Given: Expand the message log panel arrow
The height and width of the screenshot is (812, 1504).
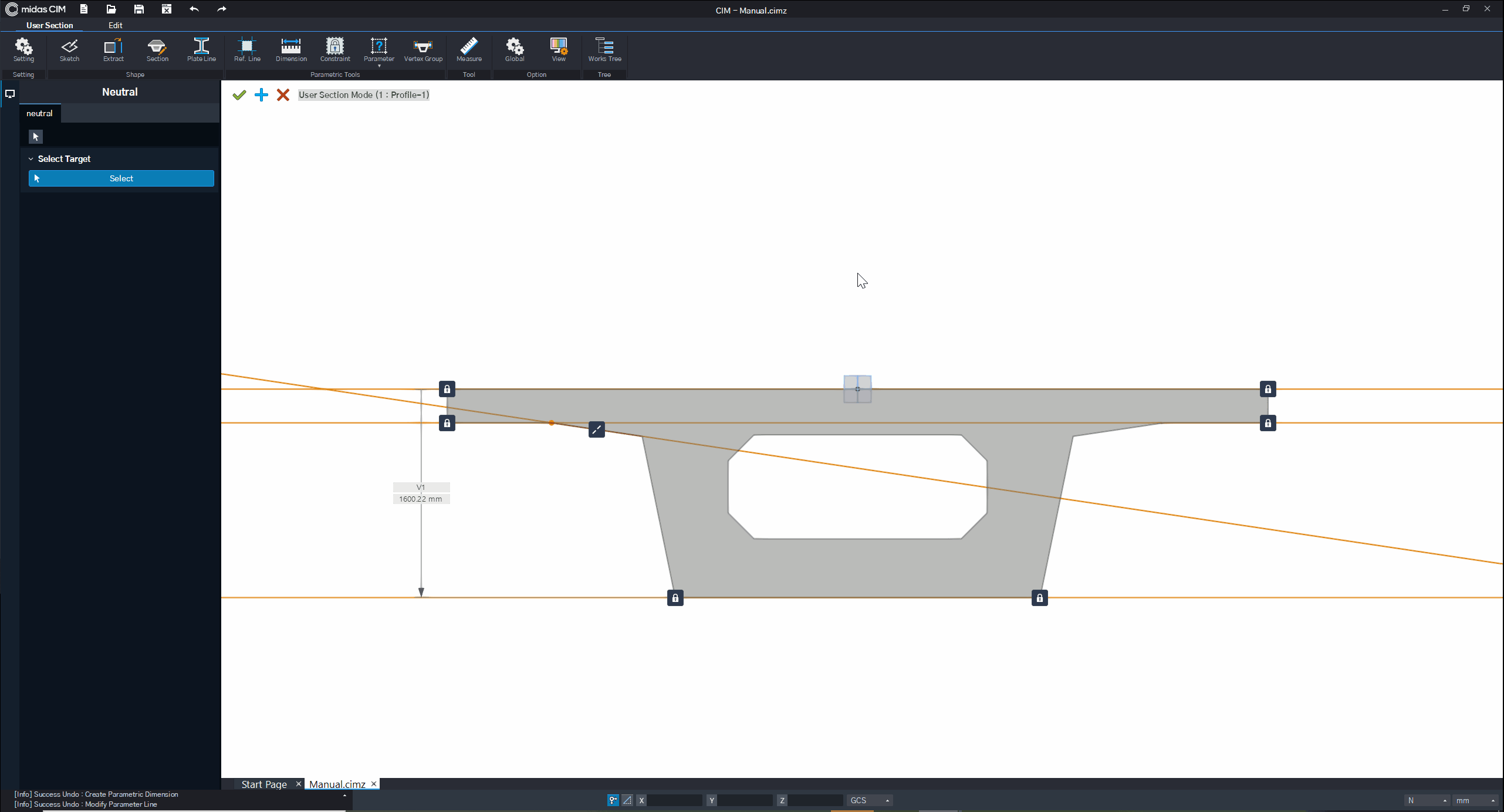Looking at the screenshot, I should [344, 796].
